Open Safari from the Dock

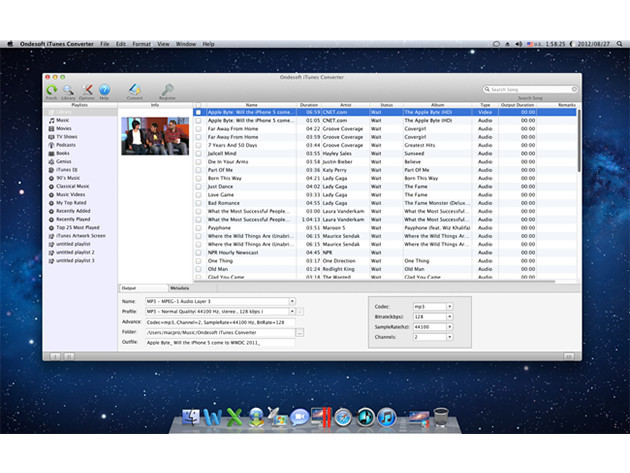pyautogui.click(x=342, y=417)
